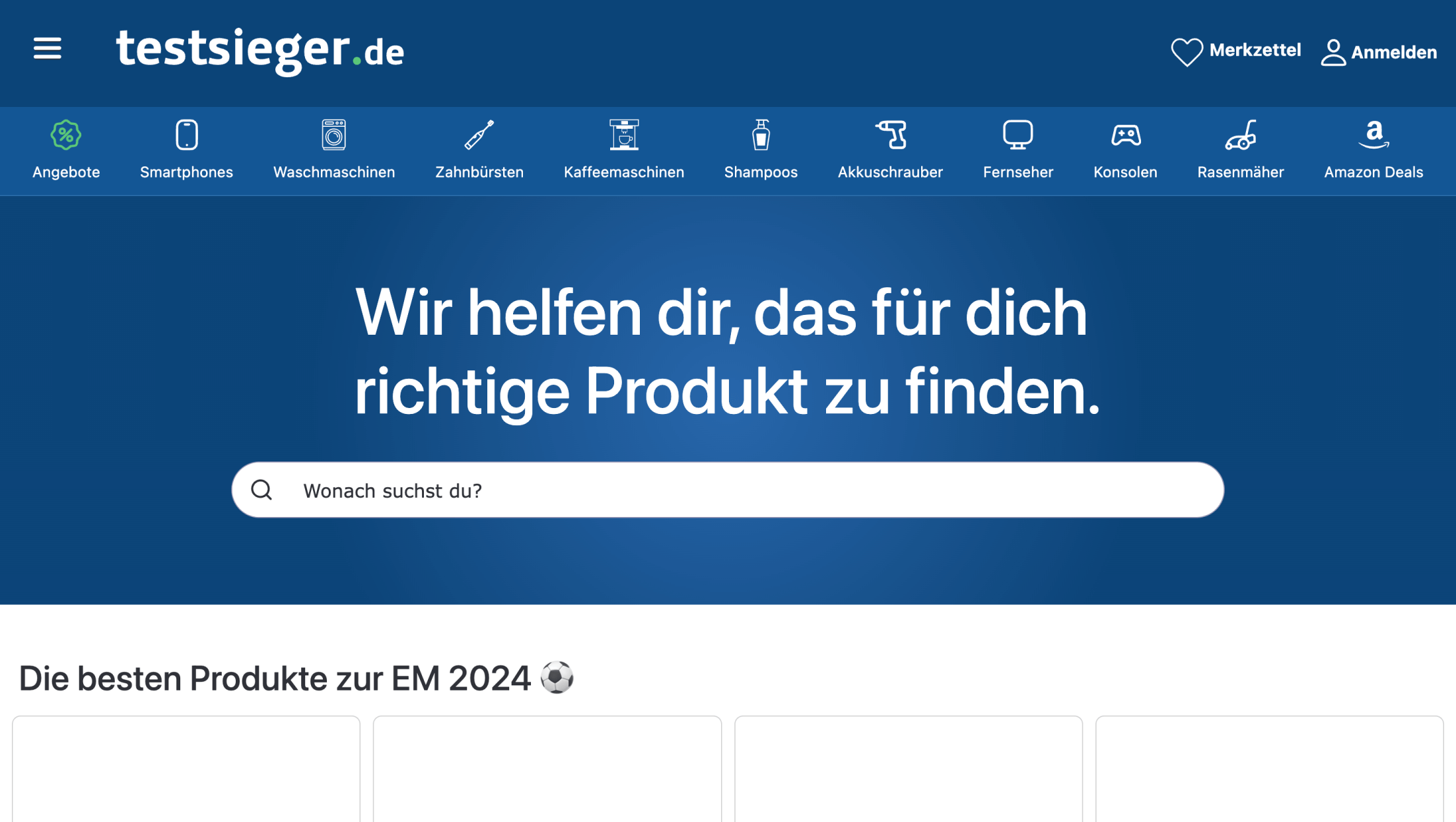Open the Shampoos category
The image size is (1456, 822).
[761, 172]
